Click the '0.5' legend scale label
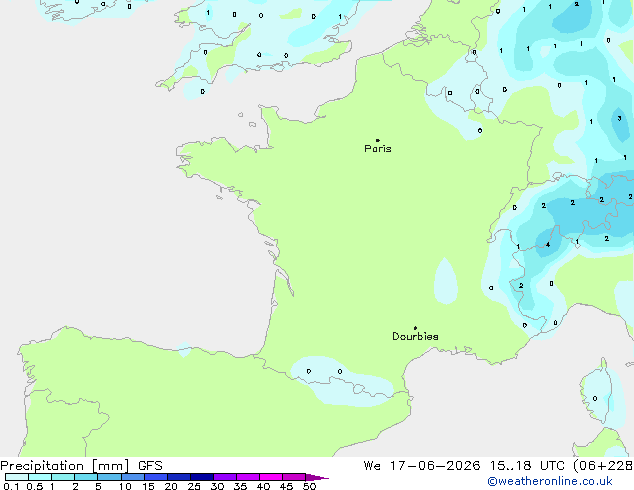The image size is (634, 490). [35, 486]
